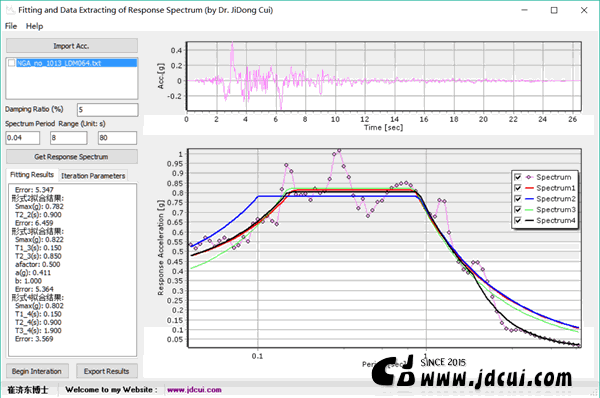Maximize the application window
This screenshot has width=600, height=398.
click(x=554, y=10)
